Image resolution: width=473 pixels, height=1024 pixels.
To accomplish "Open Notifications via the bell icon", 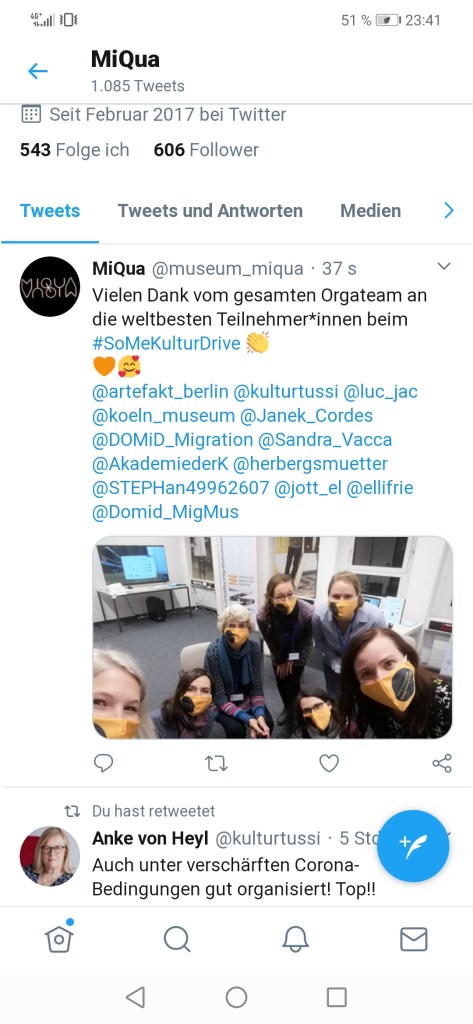I will pyautogui.click(x=295, y=940).
